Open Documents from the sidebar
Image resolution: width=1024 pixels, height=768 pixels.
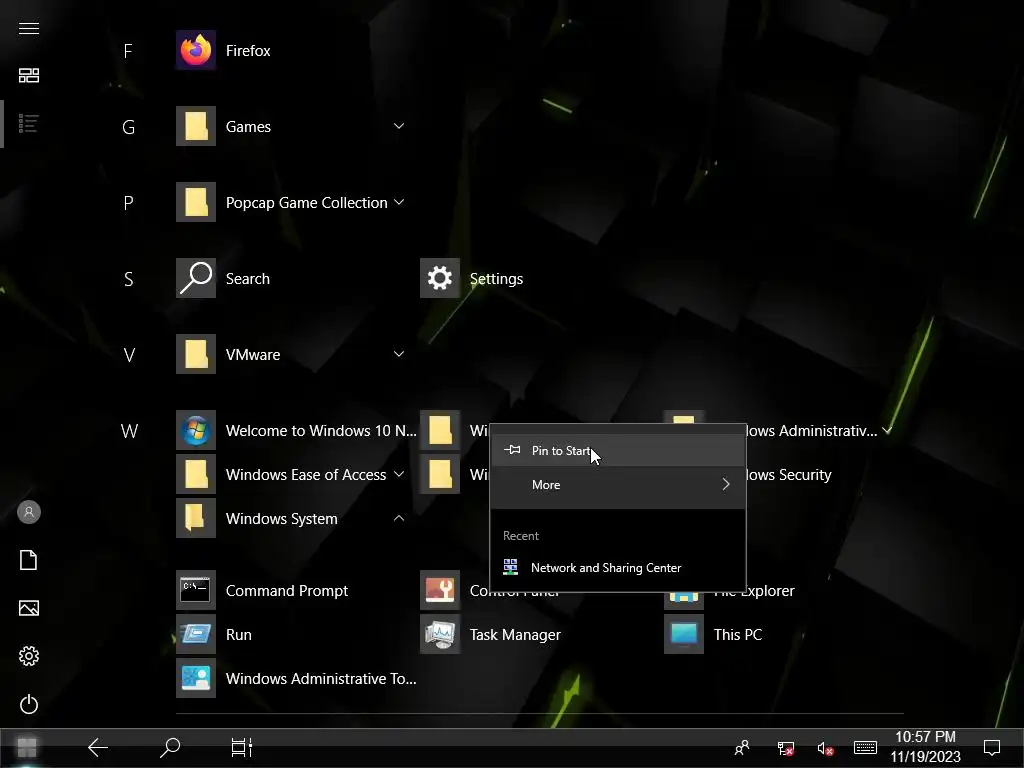29,560
